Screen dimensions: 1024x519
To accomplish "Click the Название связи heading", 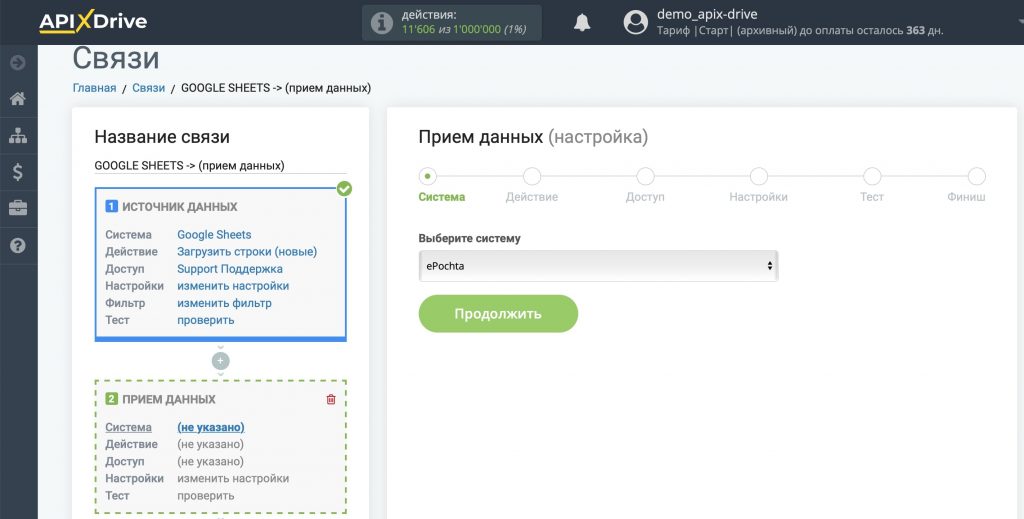I will pyautogui.click(x=162, y=137).
